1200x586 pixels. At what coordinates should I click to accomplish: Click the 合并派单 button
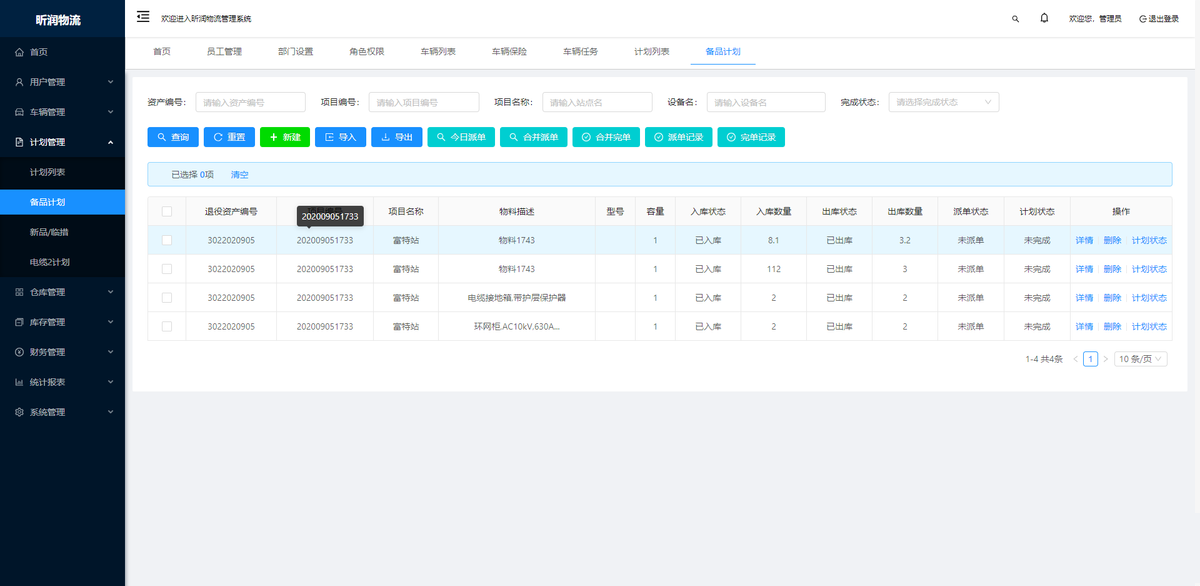click(x=534, y=137)
